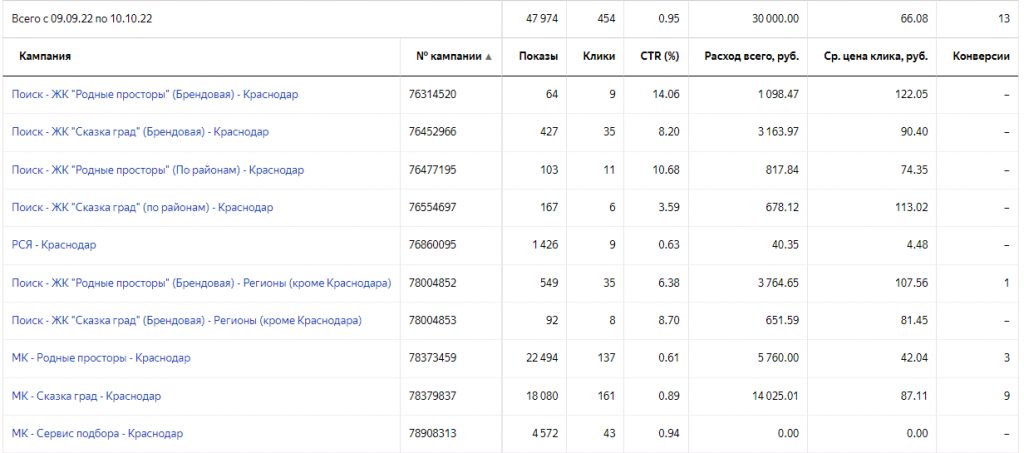The height and width of the screenshot is (453, 1024).
Task: Select the total row label Всего с 09.09.22 по 10.10.22
Action: (x=82, y=19)
